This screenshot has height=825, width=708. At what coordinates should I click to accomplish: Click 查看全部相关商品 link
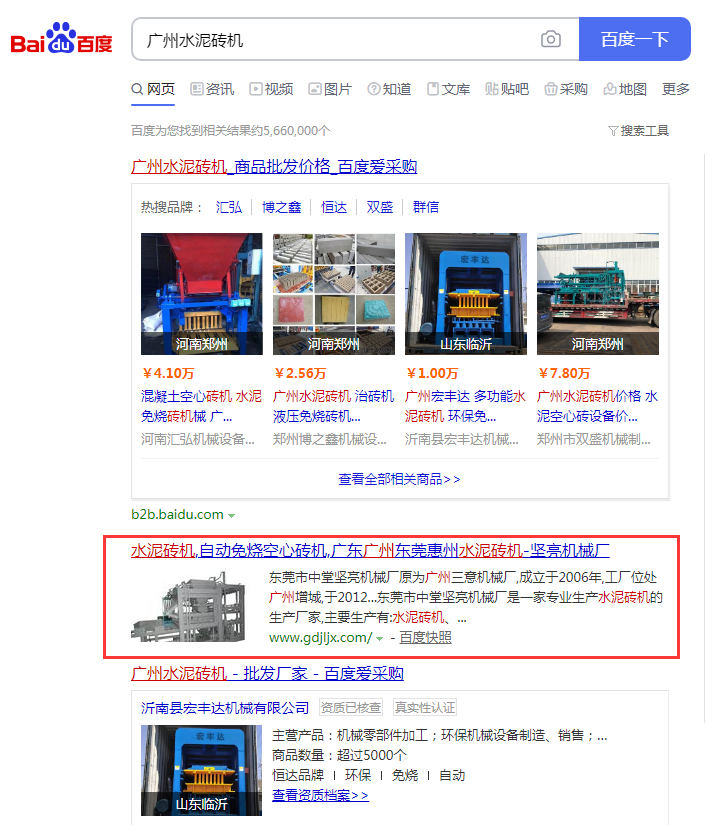pos(399,479)
